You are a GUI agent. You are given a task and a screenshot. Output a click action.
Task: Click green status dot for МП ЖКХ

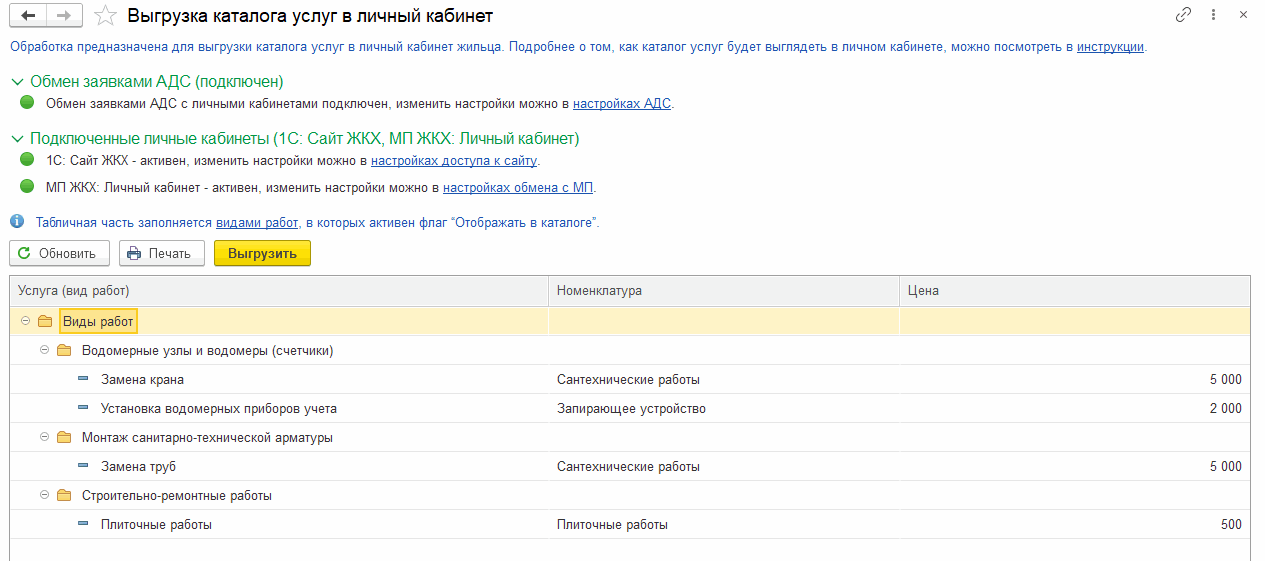pos(27,186)
